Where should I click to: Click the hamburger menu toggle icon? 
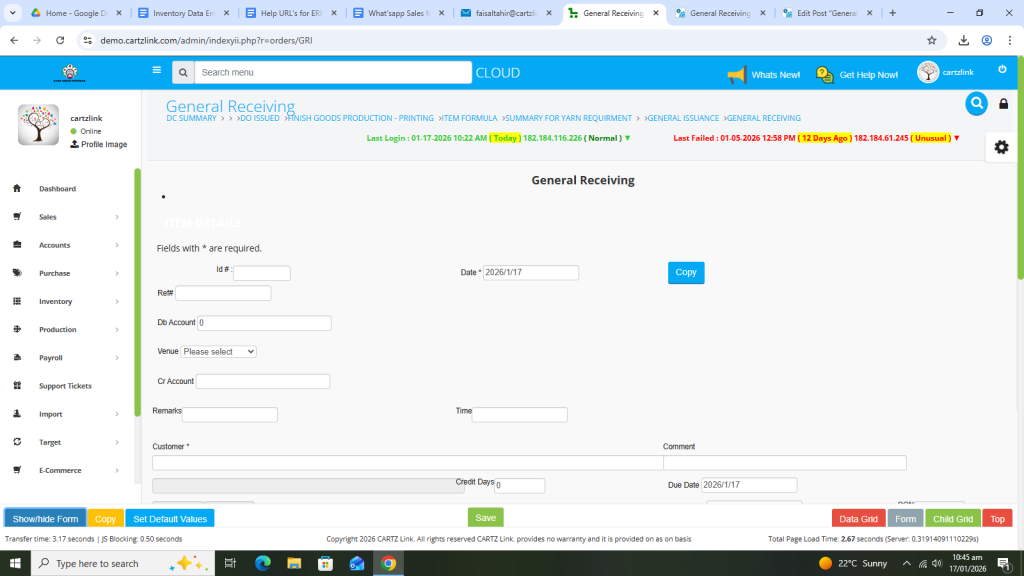156,71
